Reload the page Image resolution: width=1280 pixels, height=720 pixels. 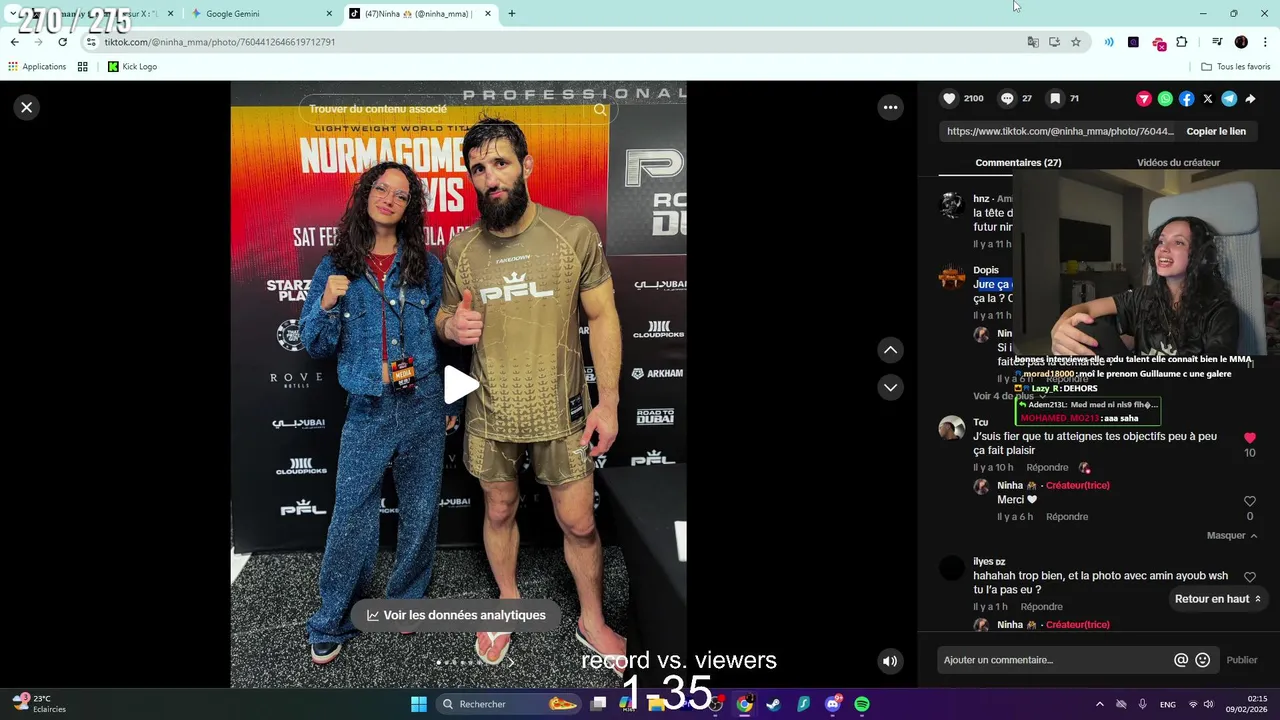[x=62, y=42]
